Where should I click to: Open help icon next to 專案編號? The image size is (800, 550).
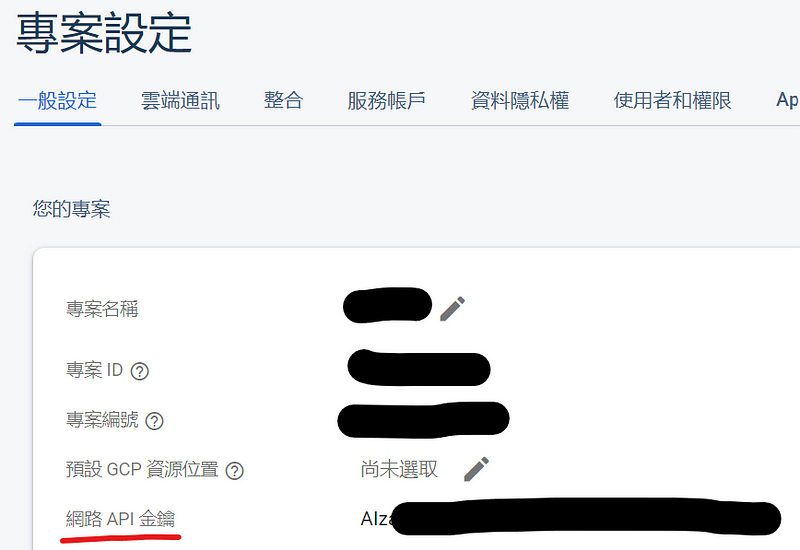tap(155, 421)
